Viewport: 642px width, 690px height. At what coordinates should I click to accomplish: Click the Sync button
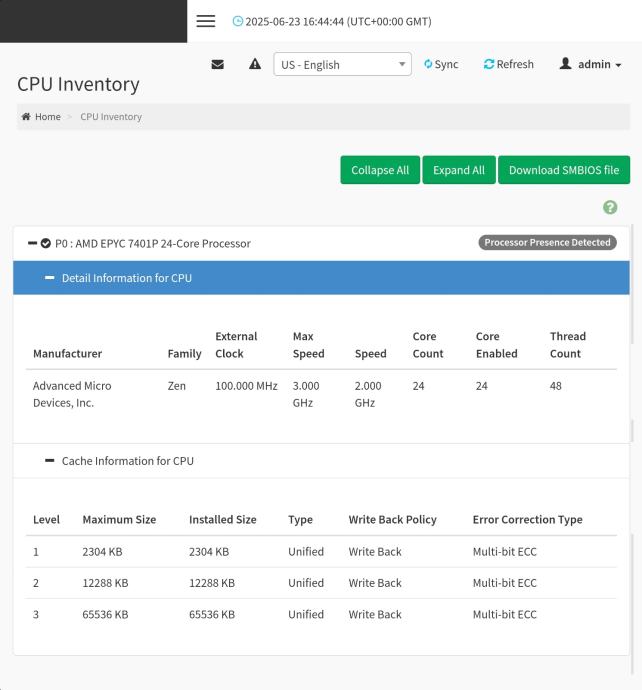pyautogui.click(x=441, y=65)
